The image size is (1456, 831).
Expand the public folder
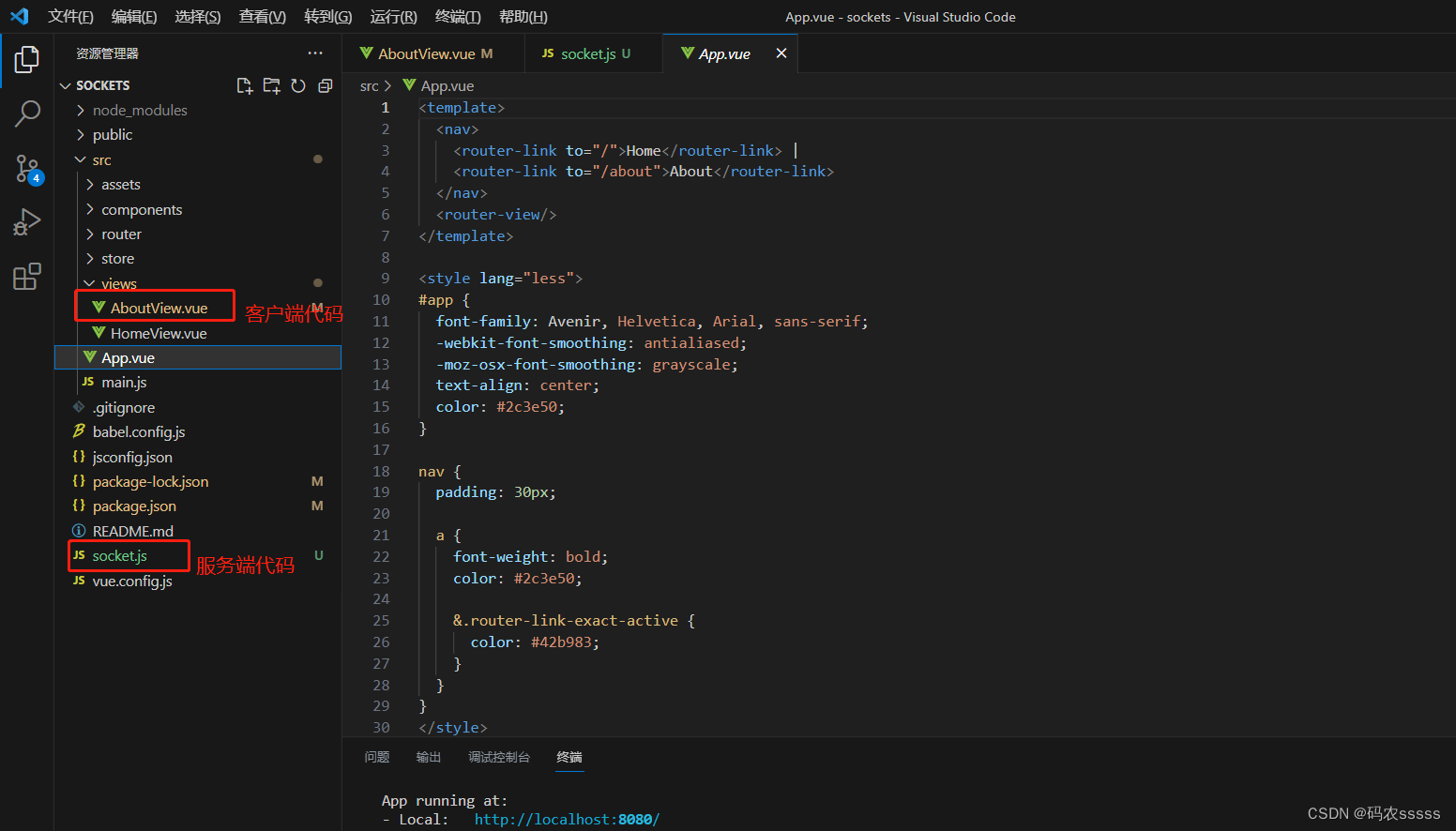(198, 135)
